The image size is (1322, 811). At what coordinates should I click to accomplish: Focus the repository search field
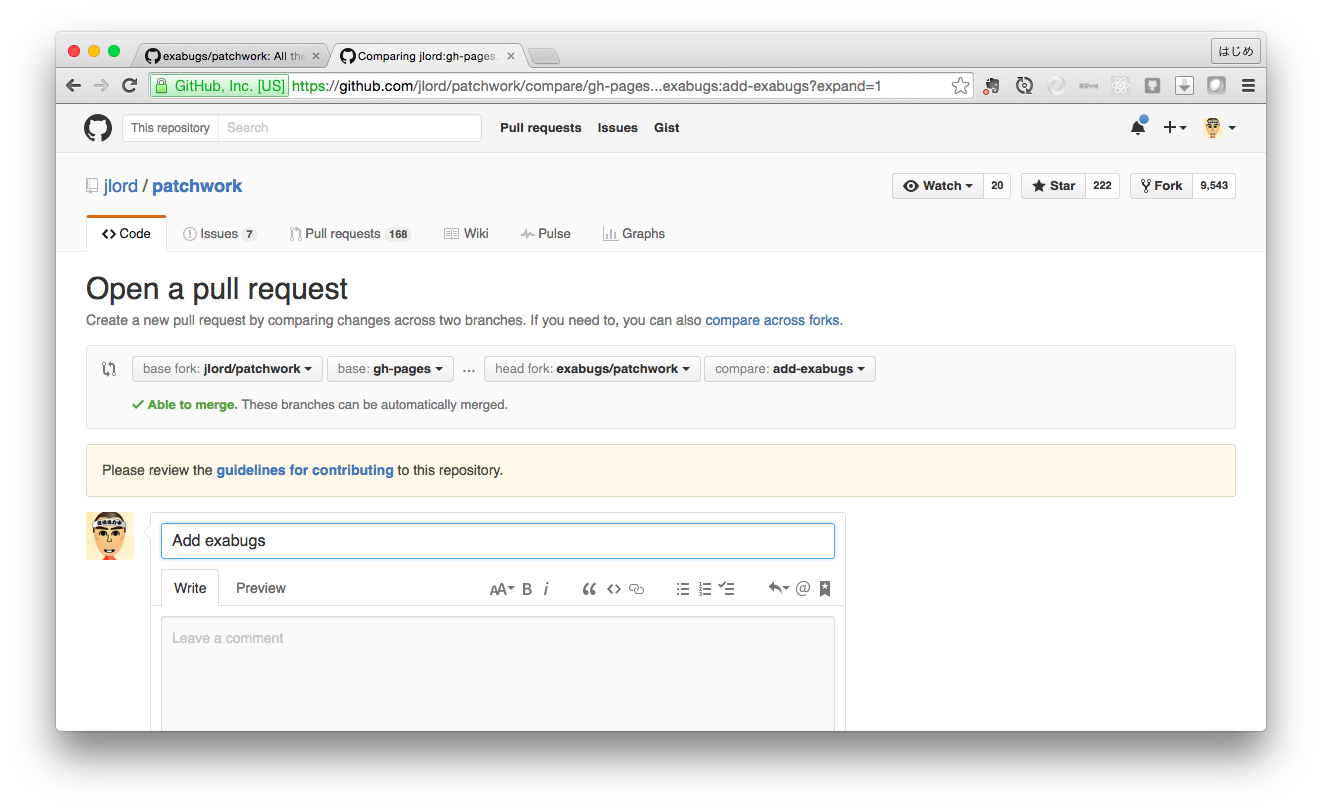[x=349, y=128]
